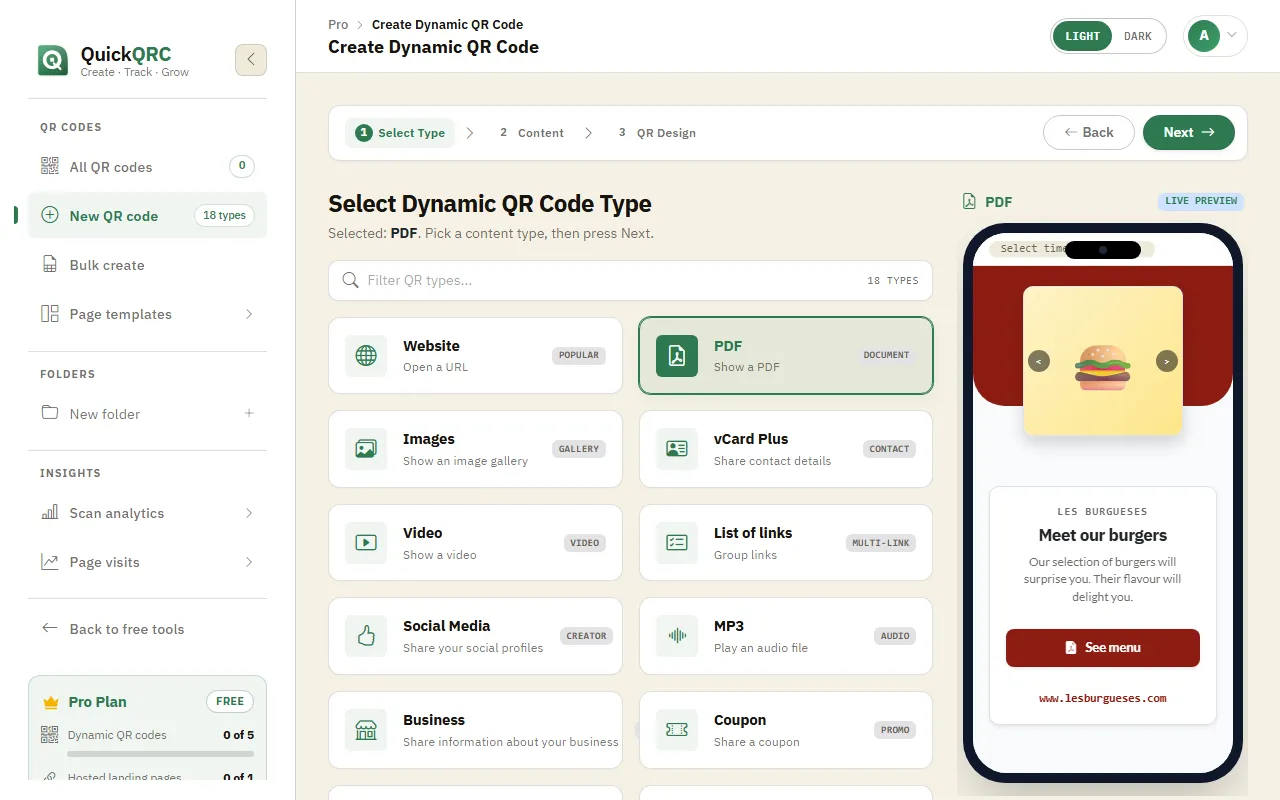Switch to the Dark theme
Screen dimensions: 1280x800
point(1138,36)
